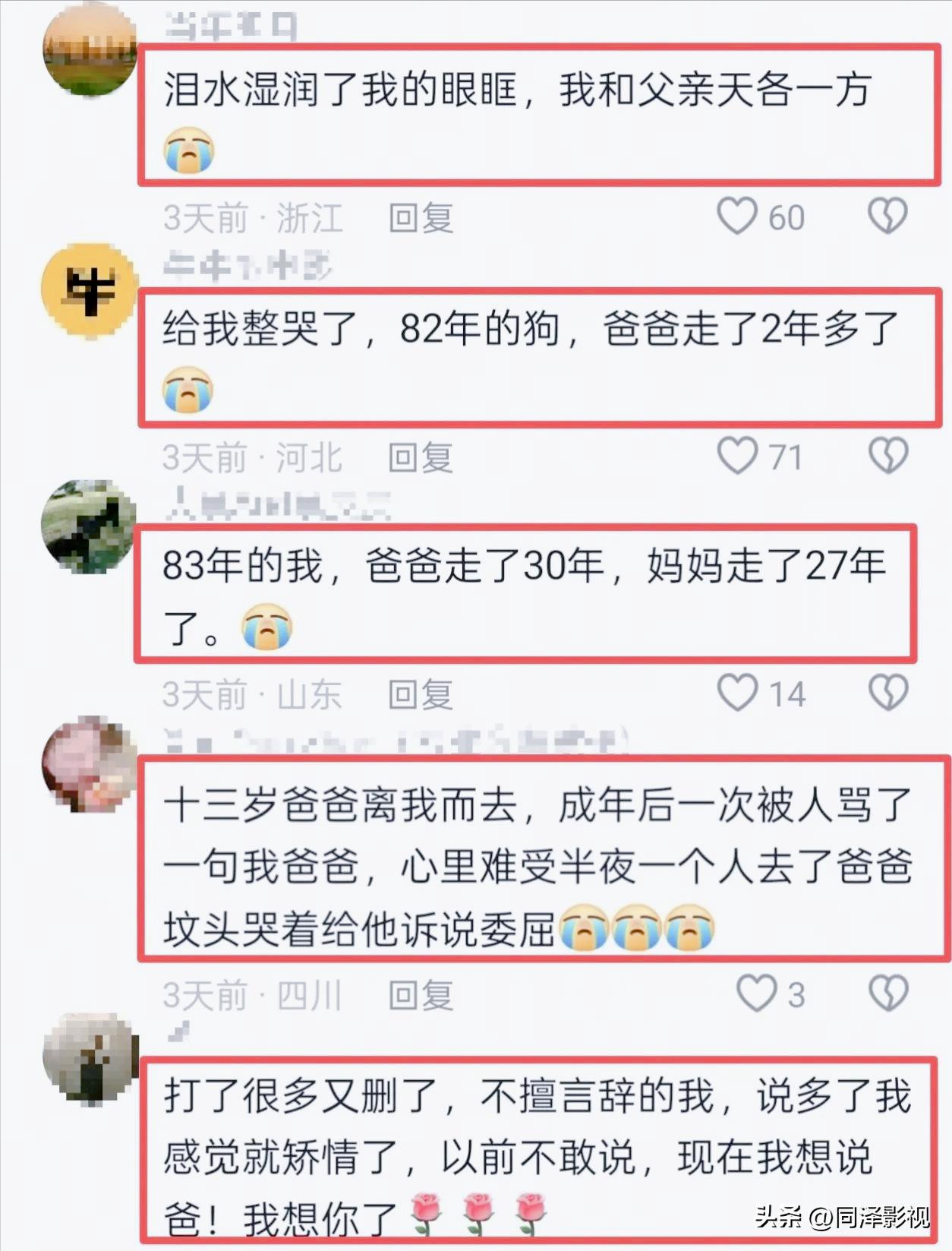Reply to the 河北 comment via 回复
The image size is (952, 1251).
click(x=421, y=457)
